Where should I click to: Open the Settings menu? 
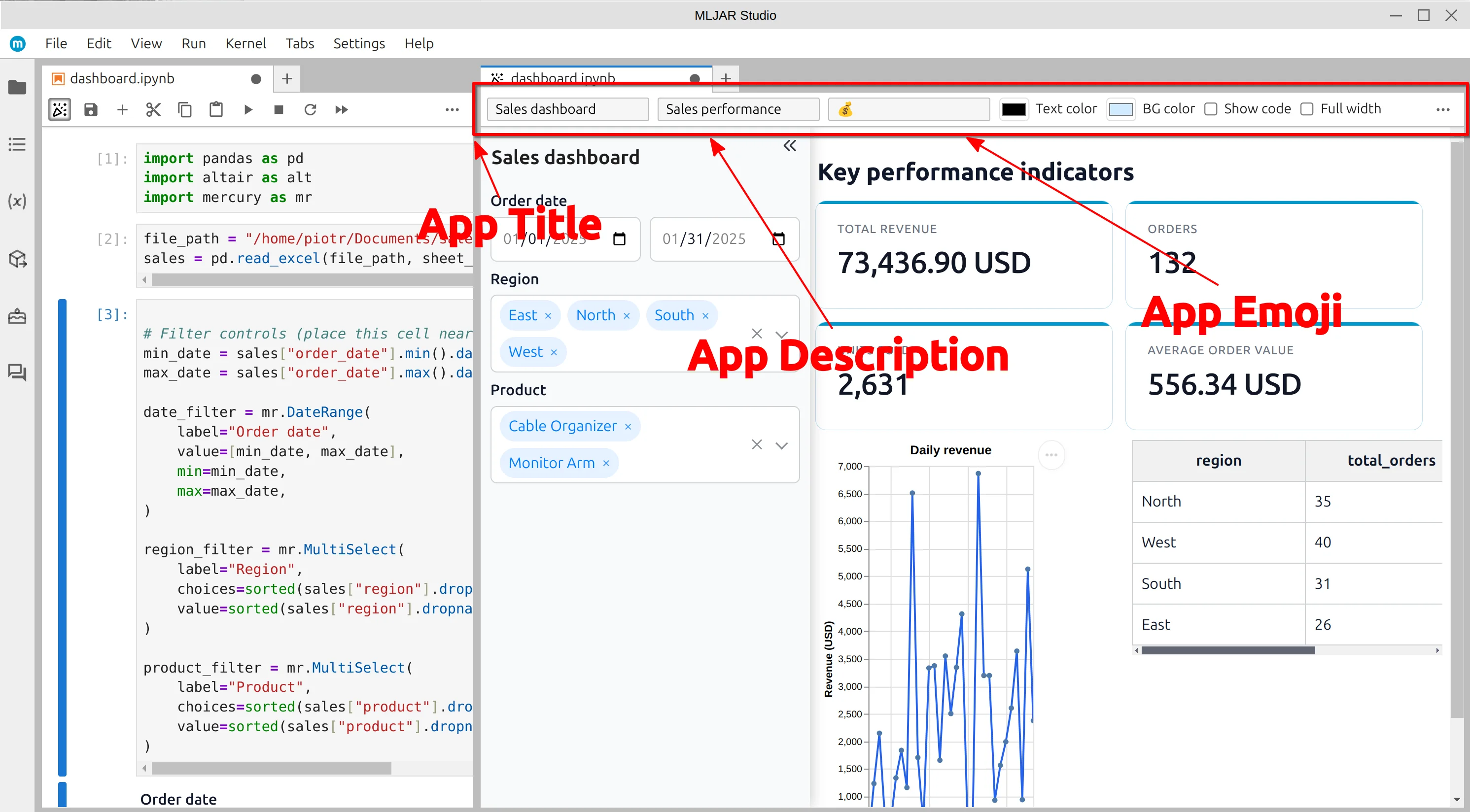359,43
